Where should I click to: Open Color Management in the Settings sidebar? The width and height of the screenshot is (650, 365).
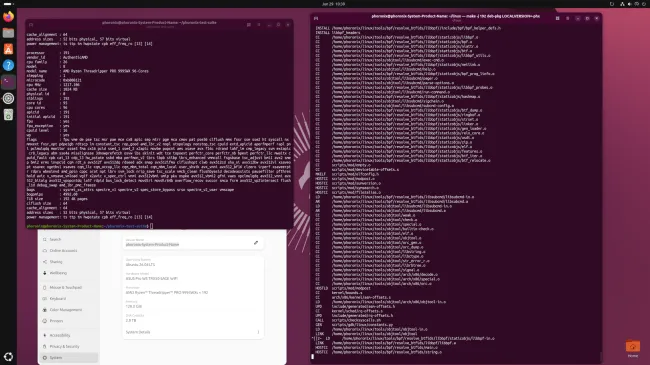click(68, 310)
